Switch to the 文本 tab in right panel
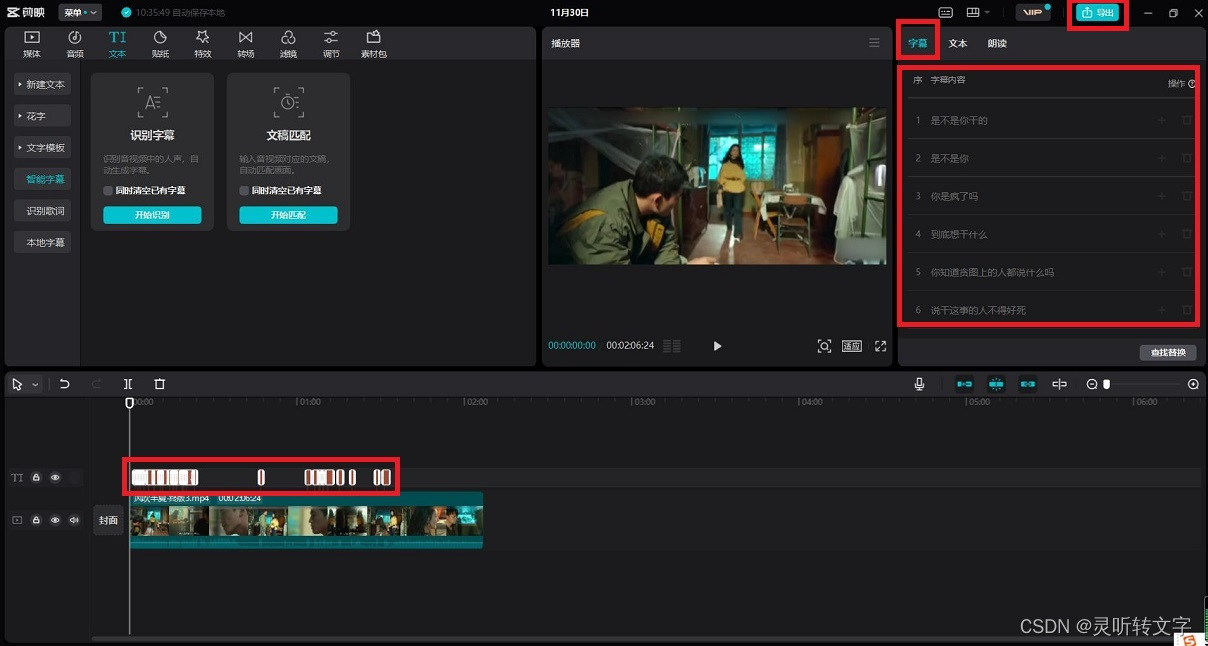The width and height of the screenshot is (1208, 646). click(x=957, y=43)
